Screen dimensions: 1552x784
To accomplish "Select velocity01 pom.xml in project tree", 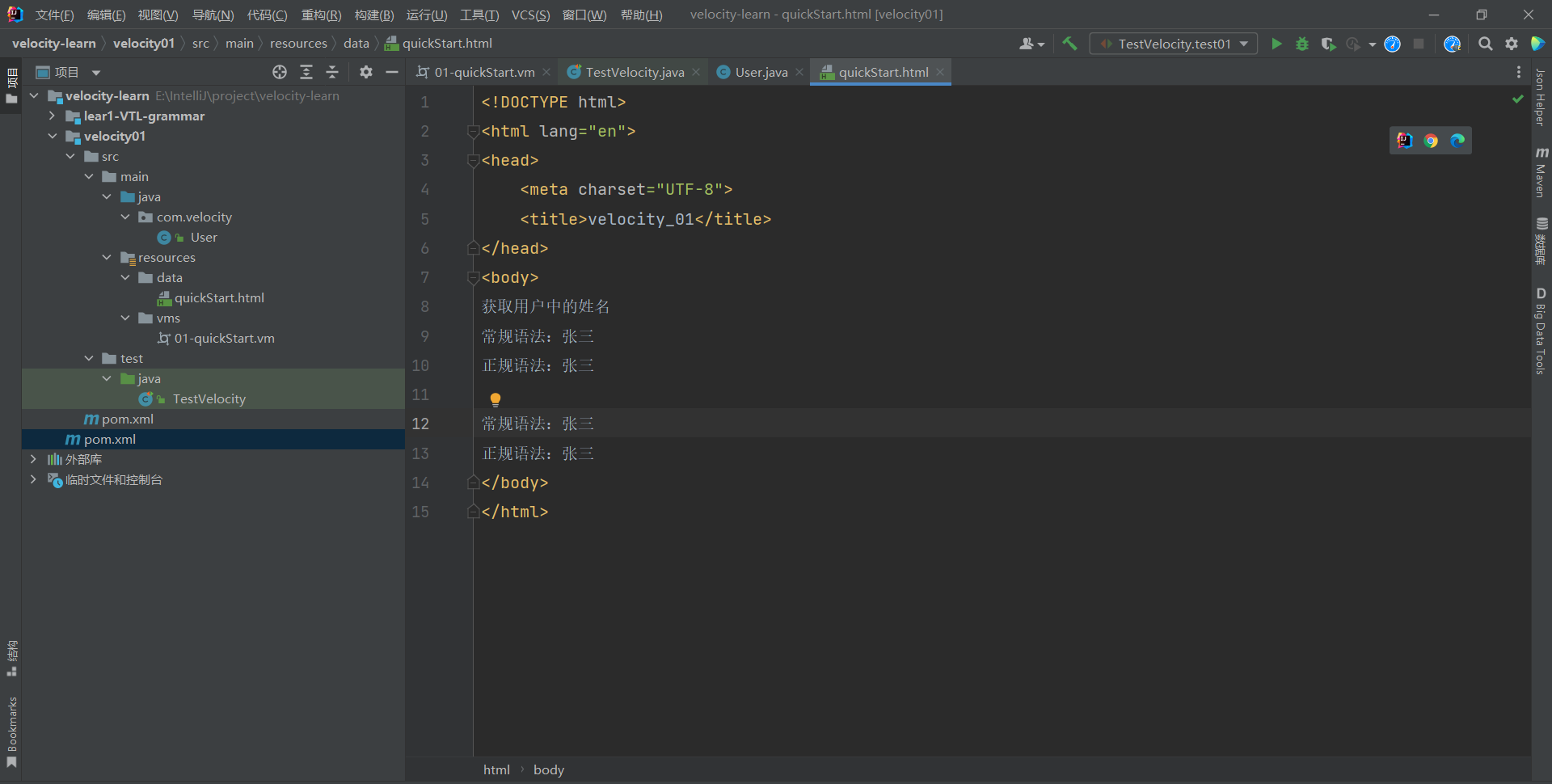I will click(x=127, y=419).
